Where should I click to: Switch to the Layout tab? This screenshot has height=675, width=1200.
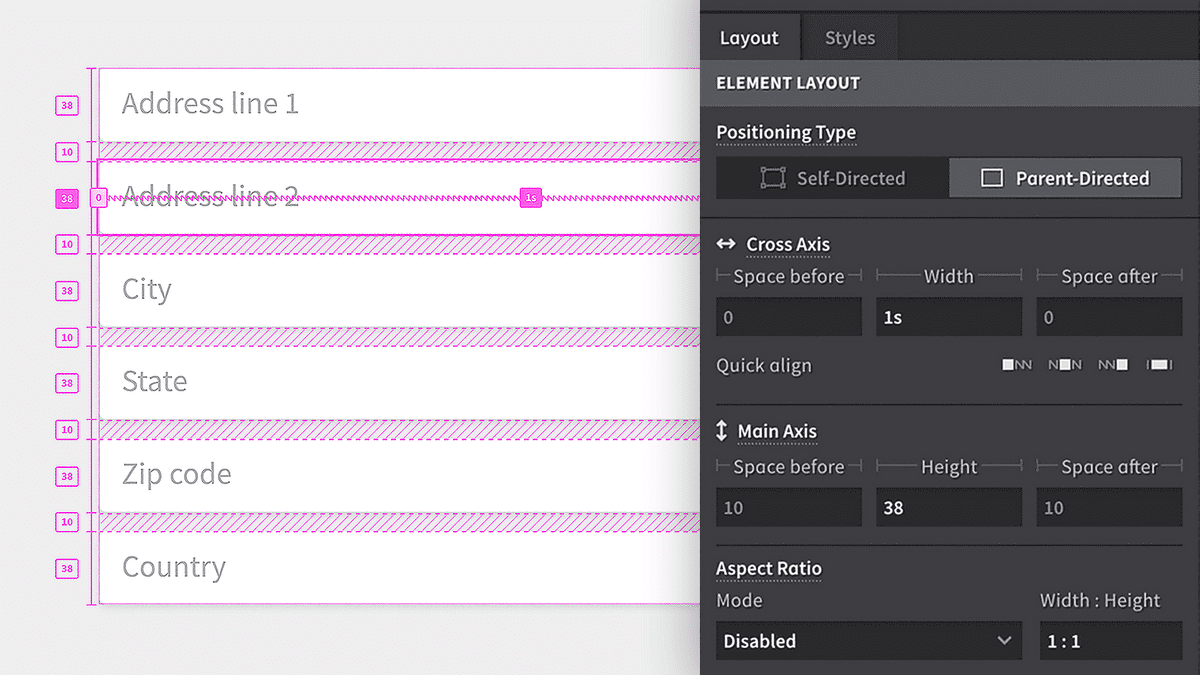pyautogui.click(x=750, y=37)
